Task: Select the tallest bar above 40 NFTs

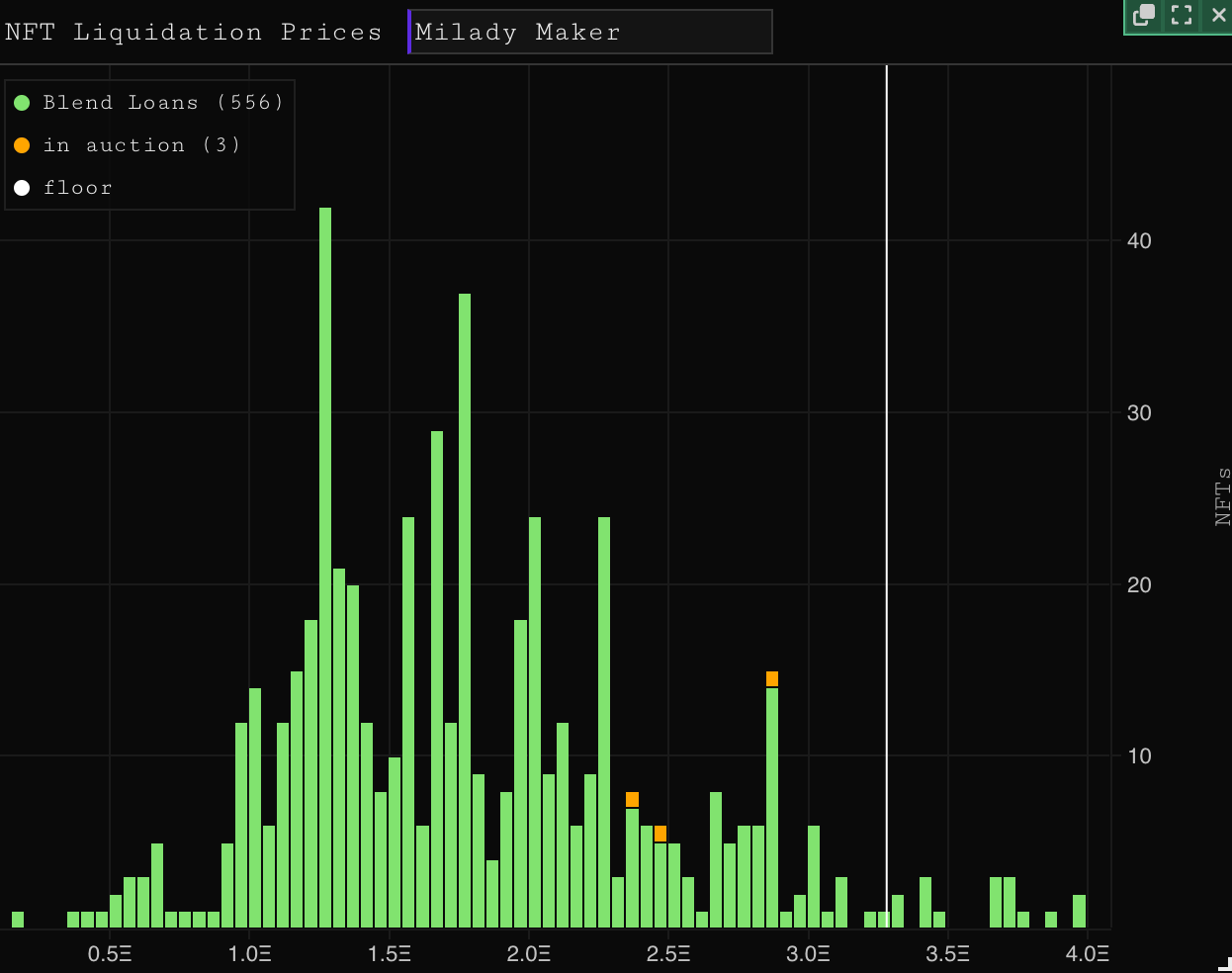Action: [325, 568]
